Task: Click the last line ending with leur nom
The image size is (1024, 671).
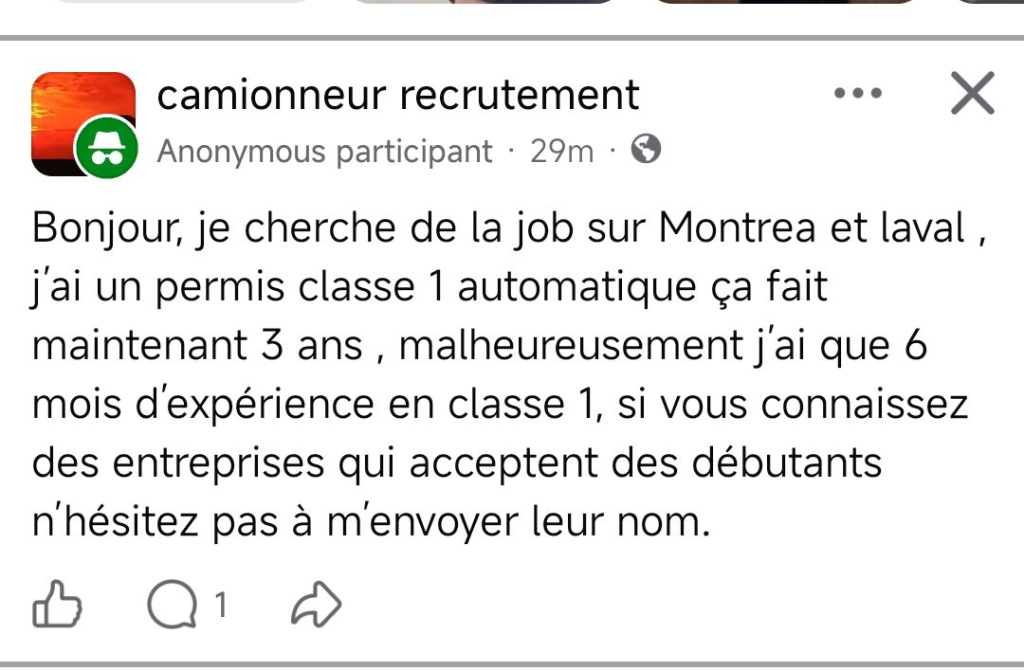Action: click(x=370, y=521)
